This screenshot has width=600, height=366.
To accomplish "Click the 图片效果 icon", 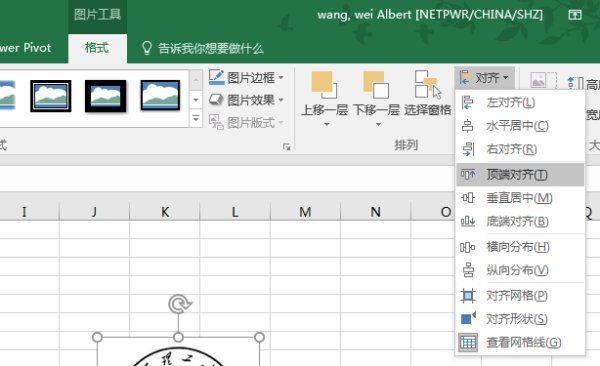I will click(216, 100).
